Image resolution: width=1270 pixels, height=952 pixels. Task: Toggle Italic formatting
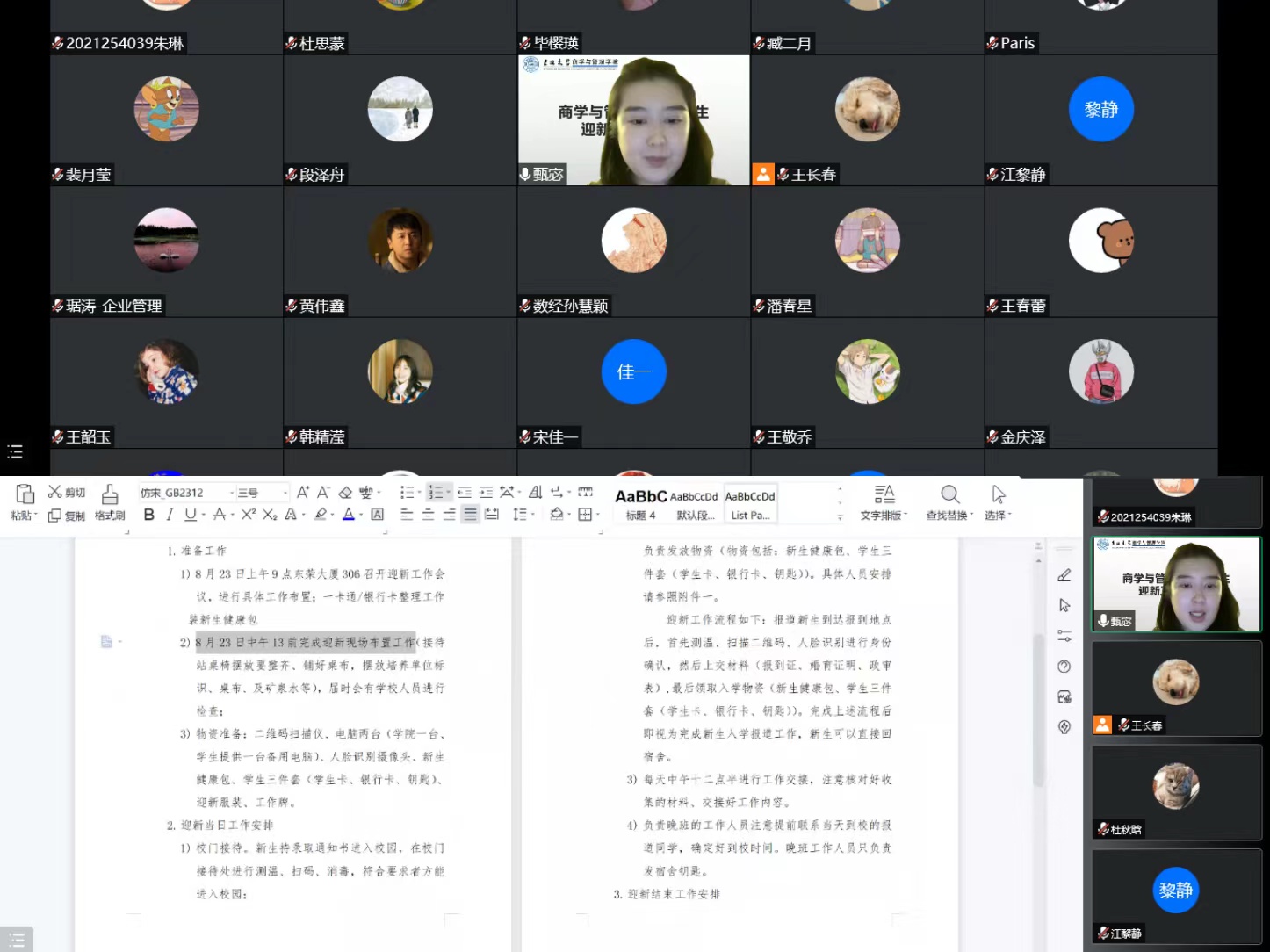click(x=170, y=515)
